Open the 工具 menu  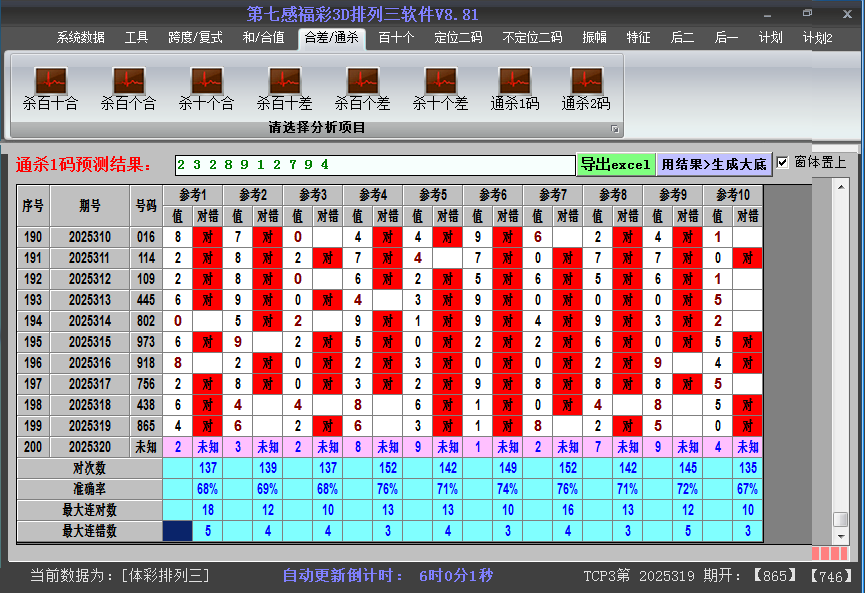(x=136, y=38)
